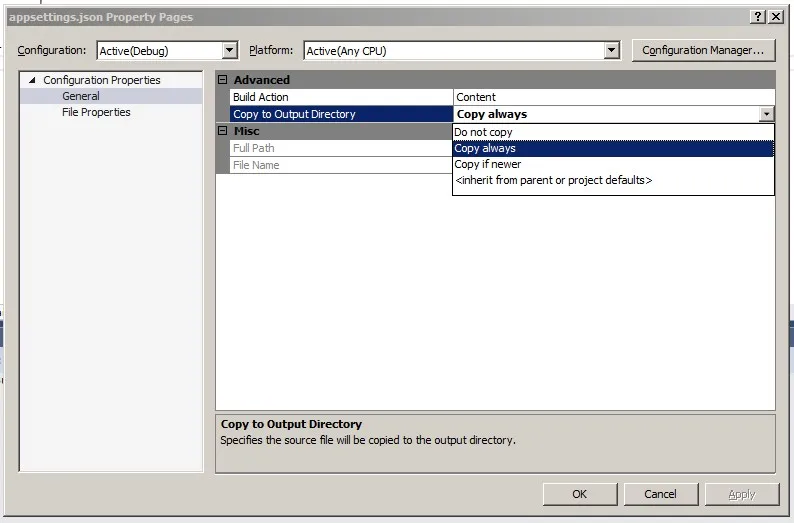Viewport: 794px width, 523px height.
Task: Click the Cancel button
Action: [661, 494]
